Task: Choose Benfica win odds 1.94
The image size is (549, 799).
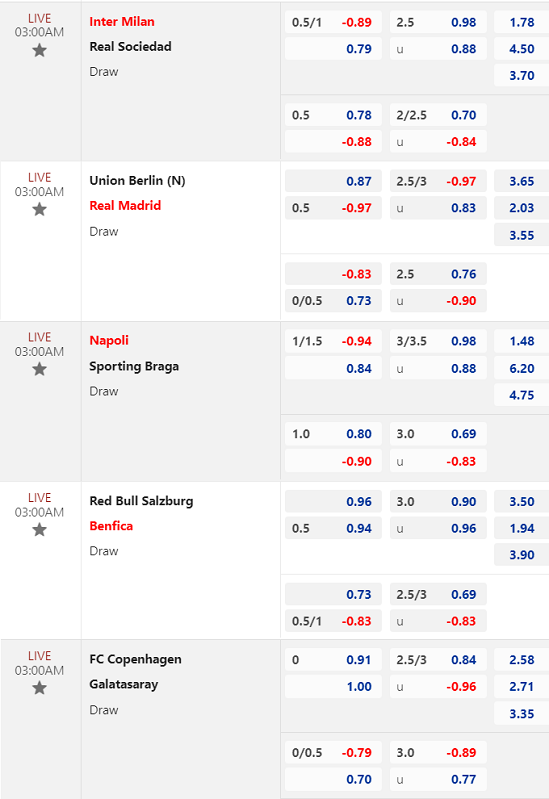Action: click(521, 528)
